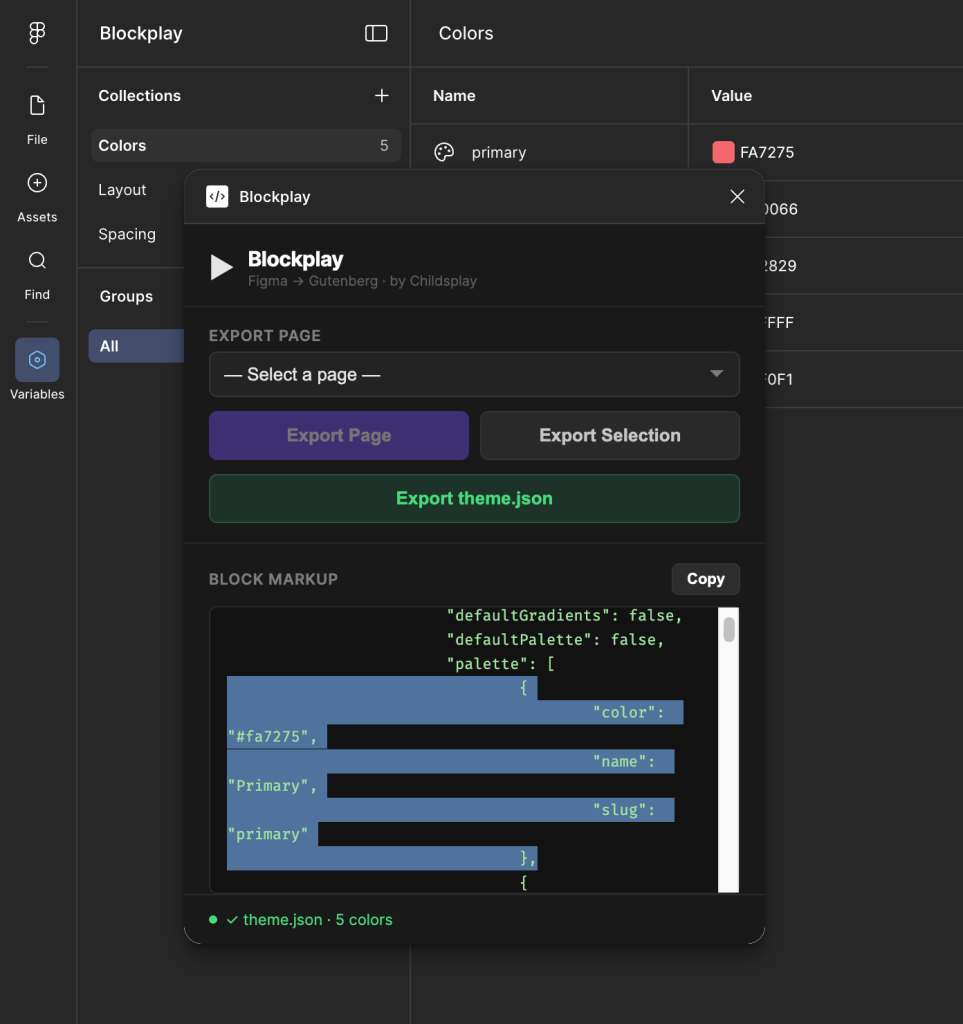This screenshot has width=963, height=1024.
Task: Open the Spacing collection
Action: [127, 234]
